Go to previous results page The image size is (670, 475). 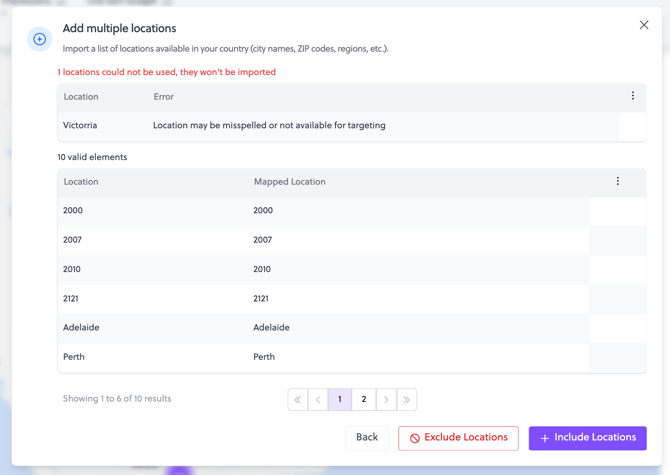[x=319, y=400]
